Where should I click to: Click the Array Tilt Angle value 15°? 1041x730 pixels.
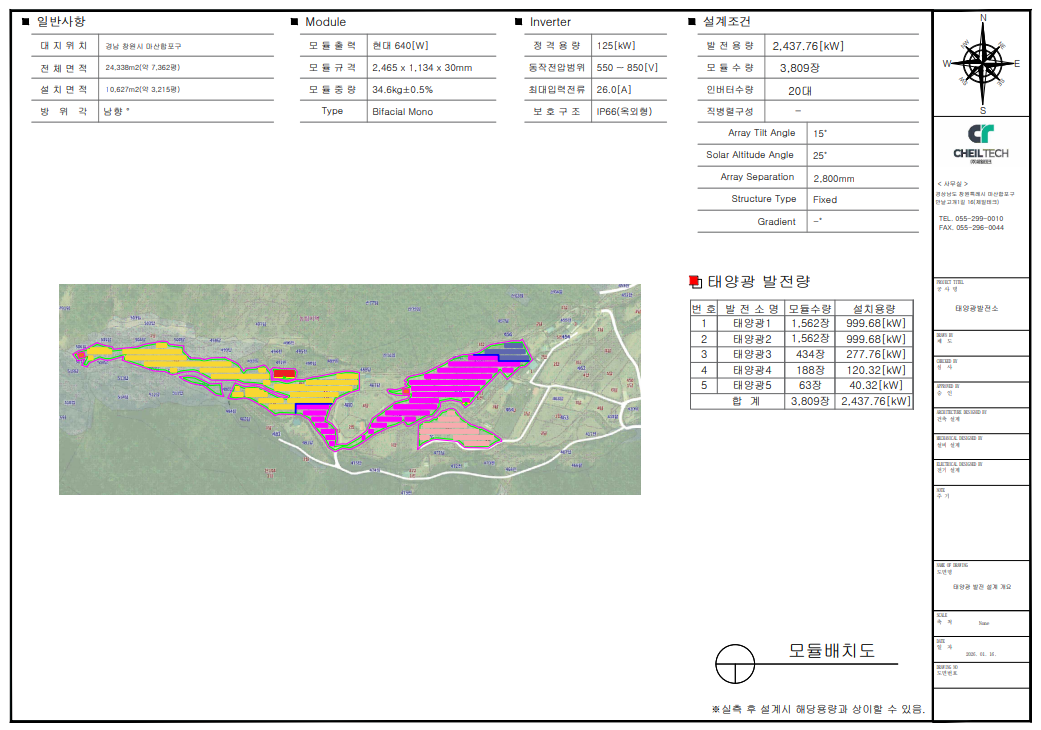click(x=820, y=133)
